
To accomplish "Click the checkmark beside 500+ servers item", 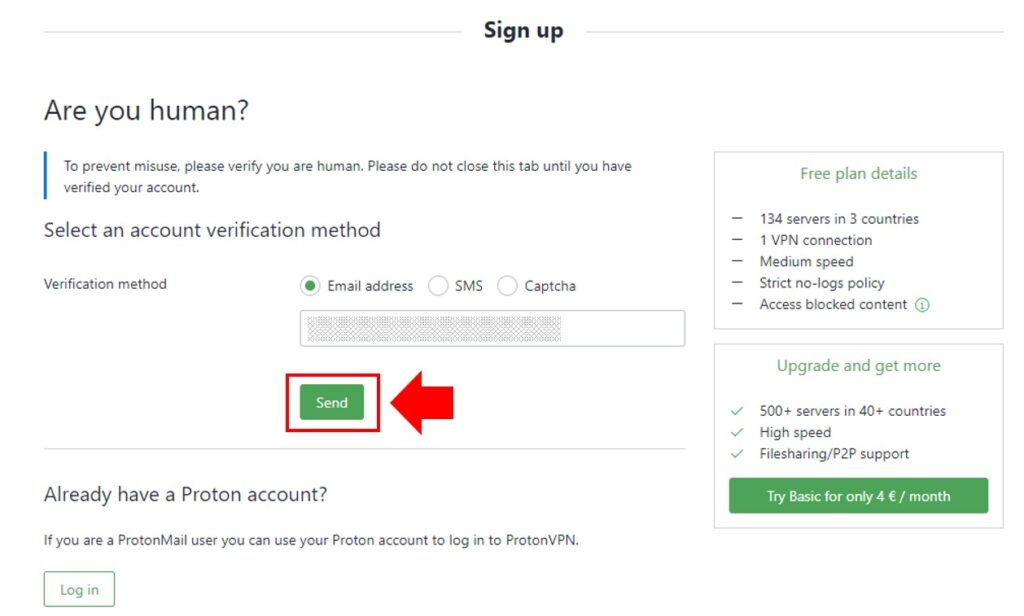I will tap(736, 410).
